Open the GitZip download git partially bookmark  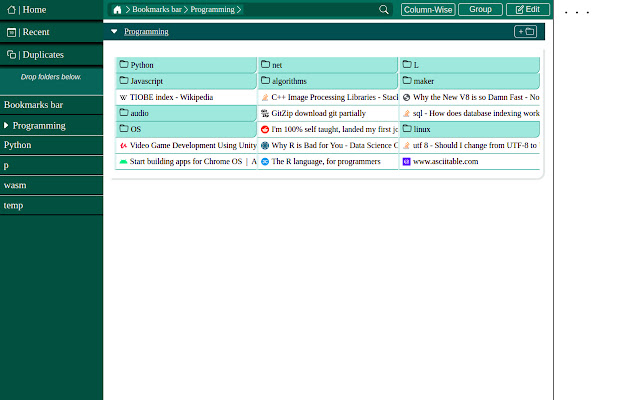pos(328,113)
